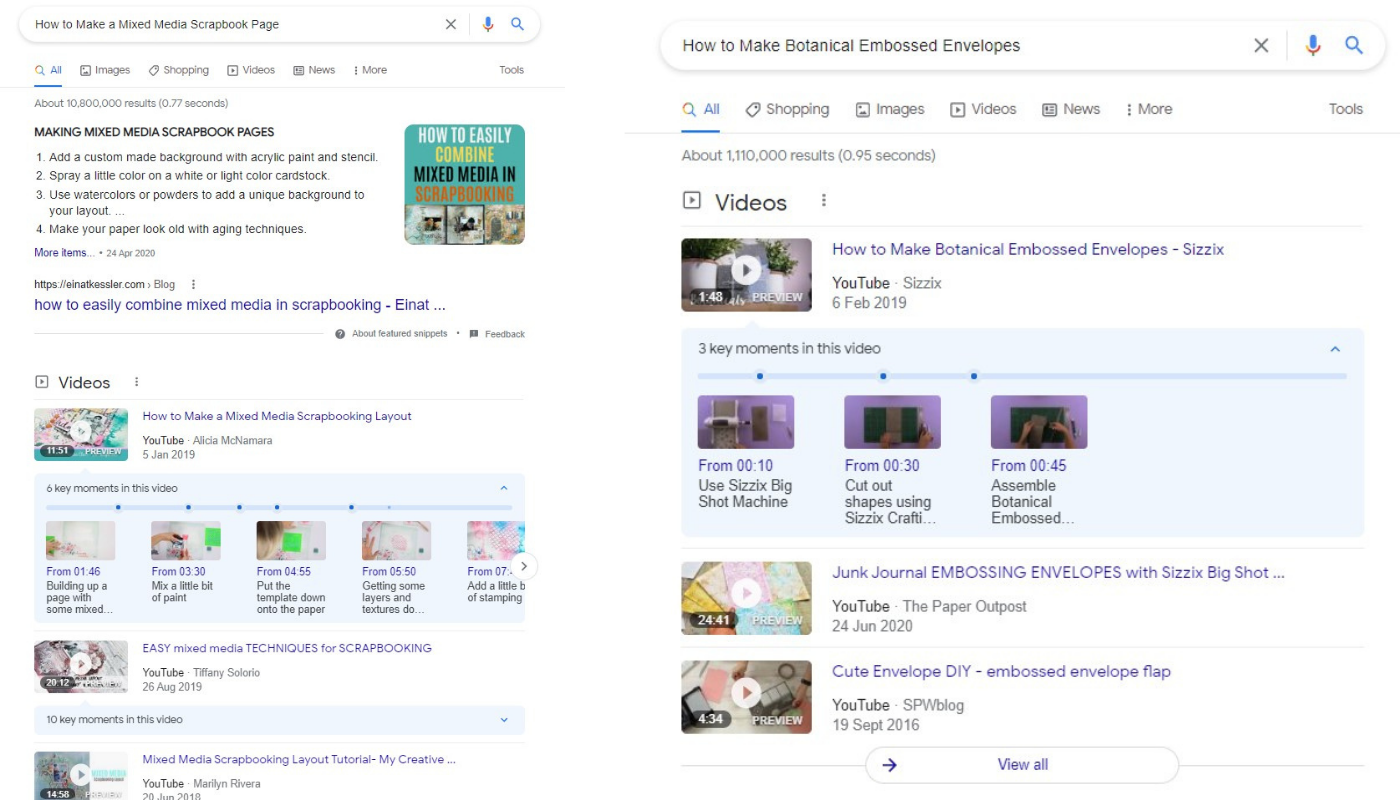Switch to Shopping tab in right search
This screenshot has height=800, width=1400.
[787, 109]
